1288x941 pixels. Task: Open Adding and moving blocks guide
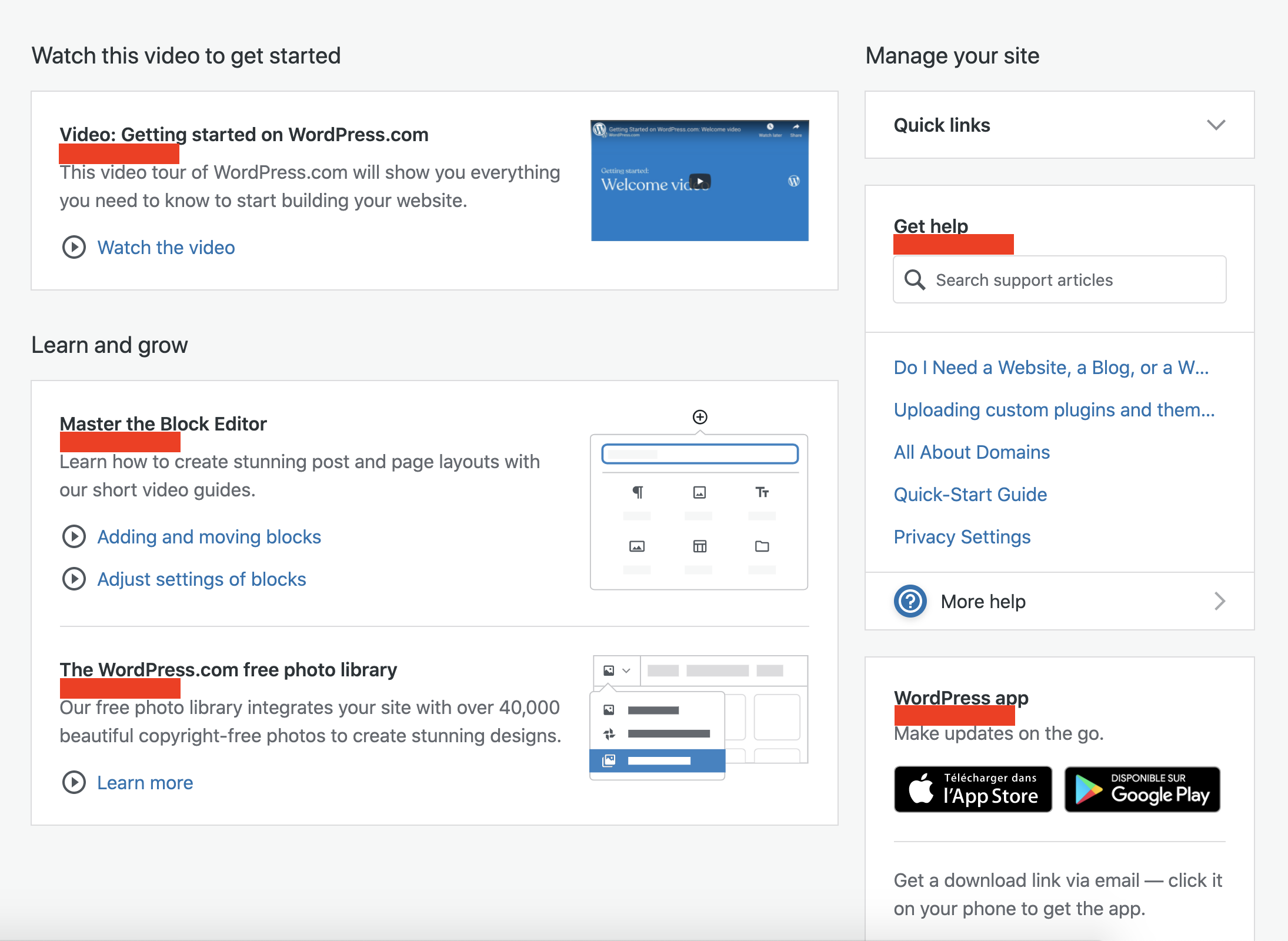click(x=209, y=537)
